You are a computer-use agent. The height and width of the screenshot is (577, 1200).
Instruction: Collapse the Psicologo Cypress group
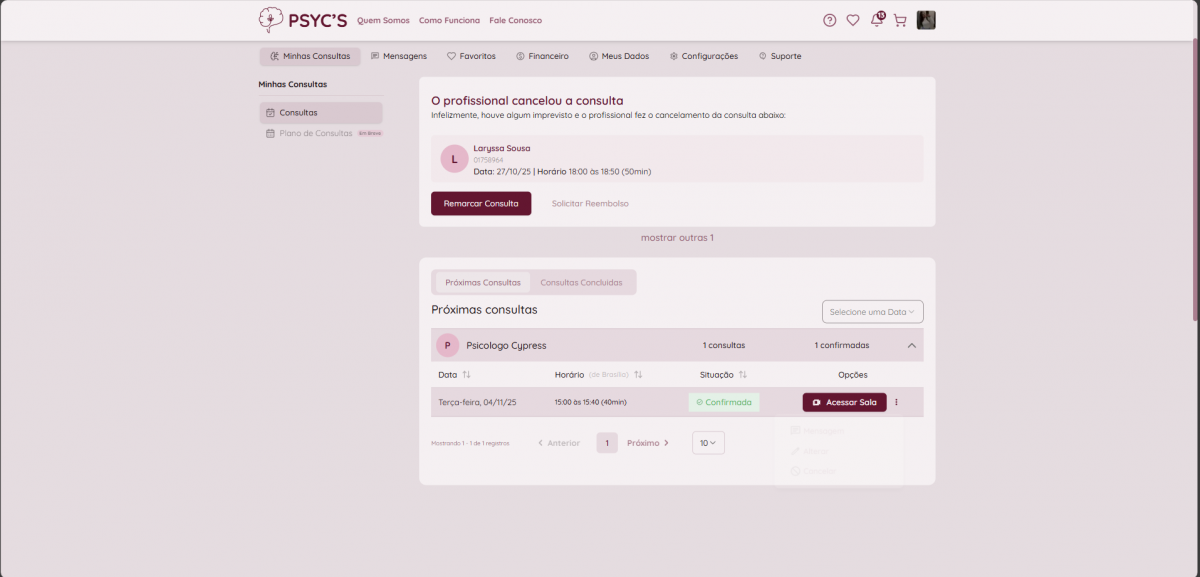pos(911,345)
